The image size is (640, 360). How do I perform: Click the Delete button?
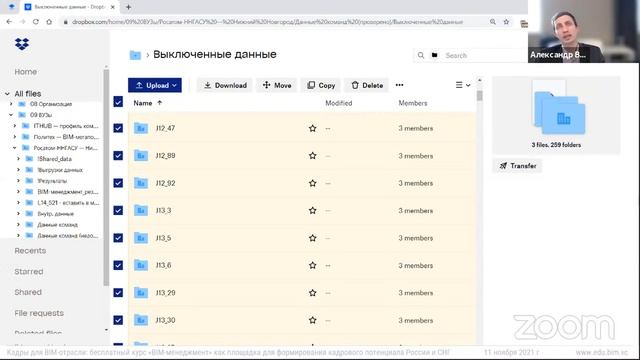pyautogui.click(x=367, y=85)
